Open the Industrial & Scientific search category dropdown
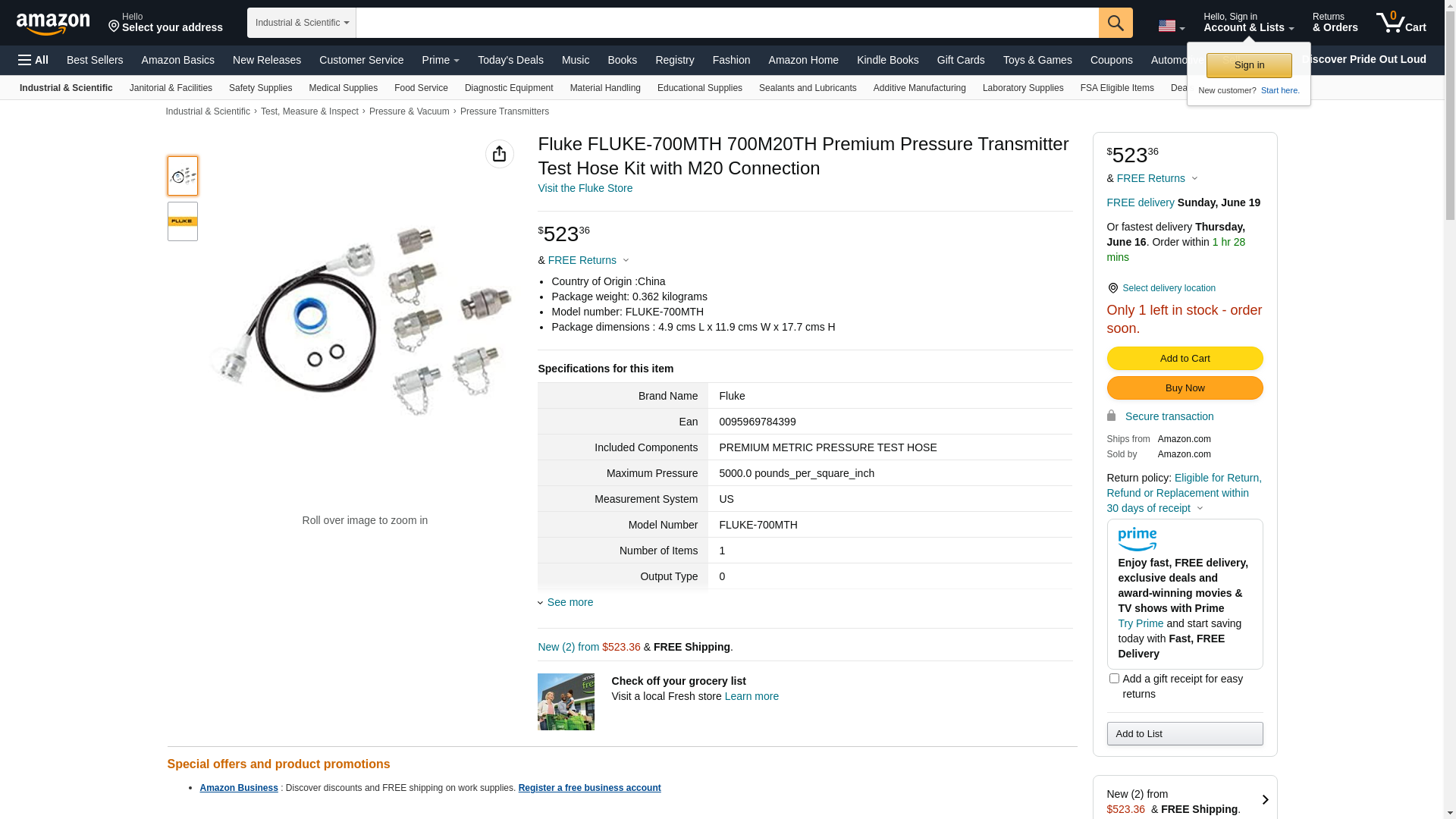Viewport: 1456px width, 819px height. (302, 23)
